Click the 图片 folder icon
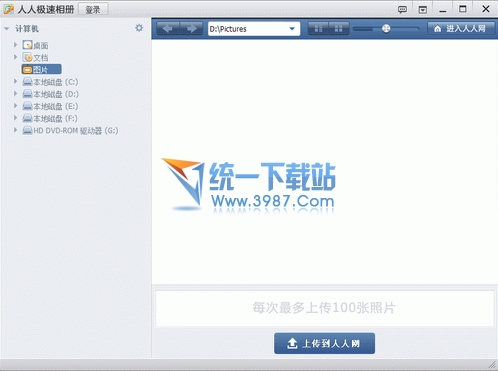The image size is (498, 371). click(x=27, y=69)
